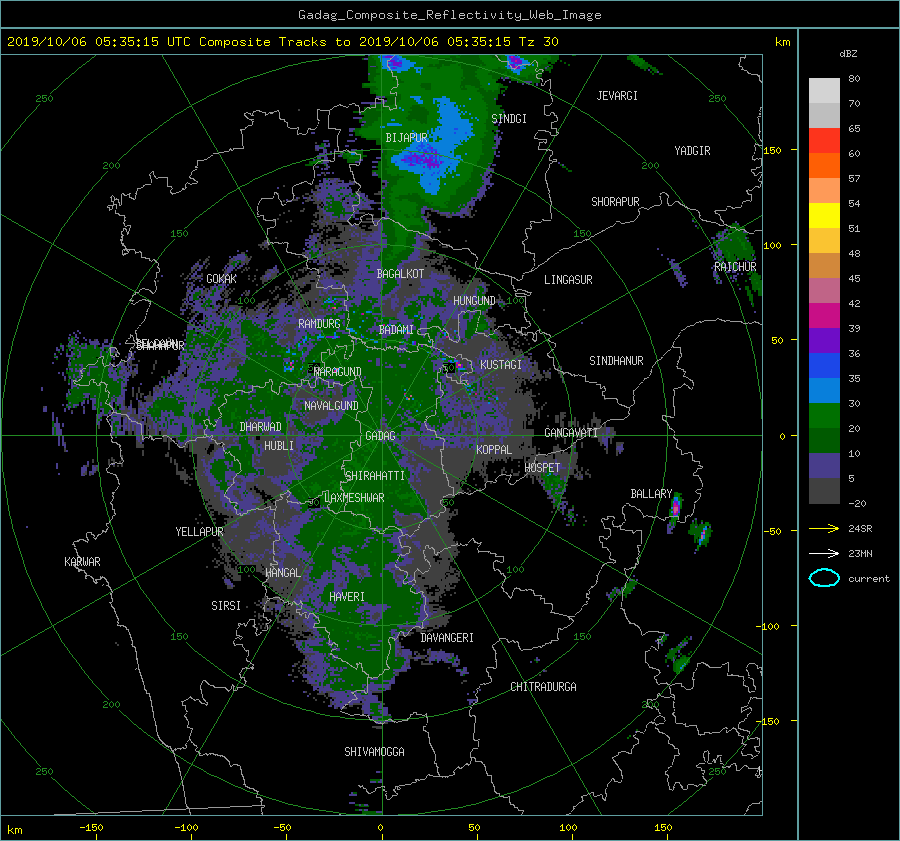Click the RAICHUR label
This screenshot has height=841, width=900.
735,267
